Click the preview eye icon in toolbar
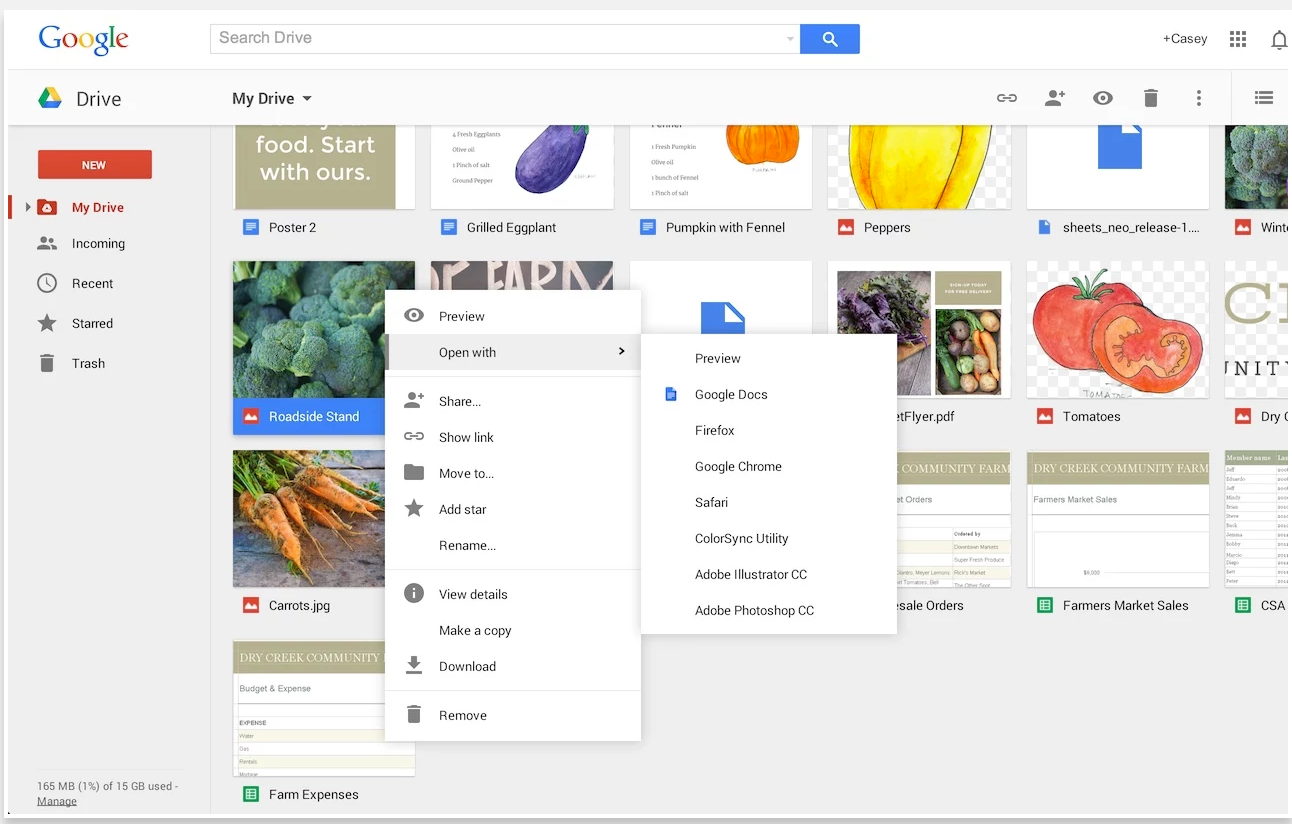The image size is (1292, 824). [1103, 98]
